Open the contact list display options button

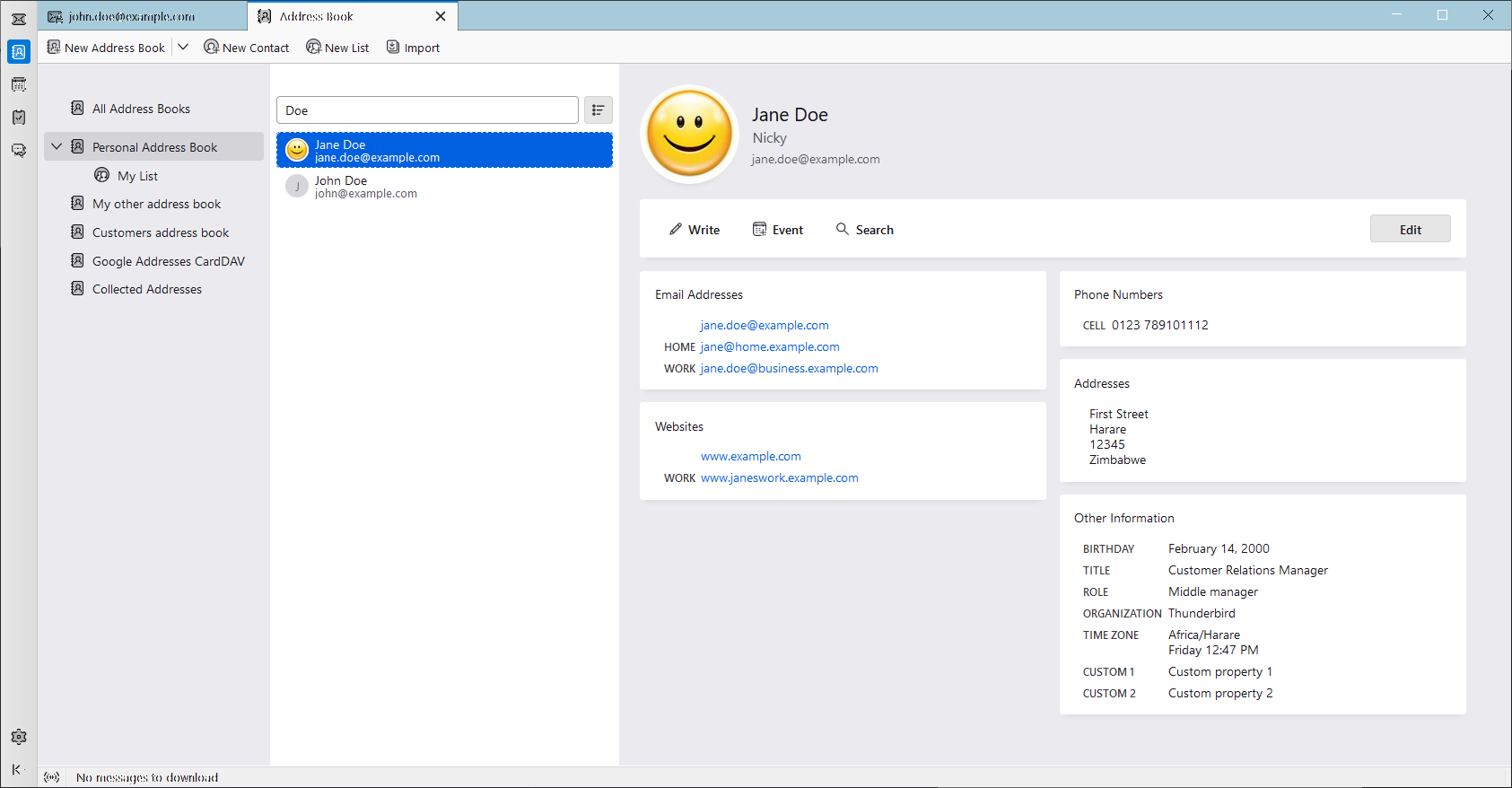tap(599, 110)
